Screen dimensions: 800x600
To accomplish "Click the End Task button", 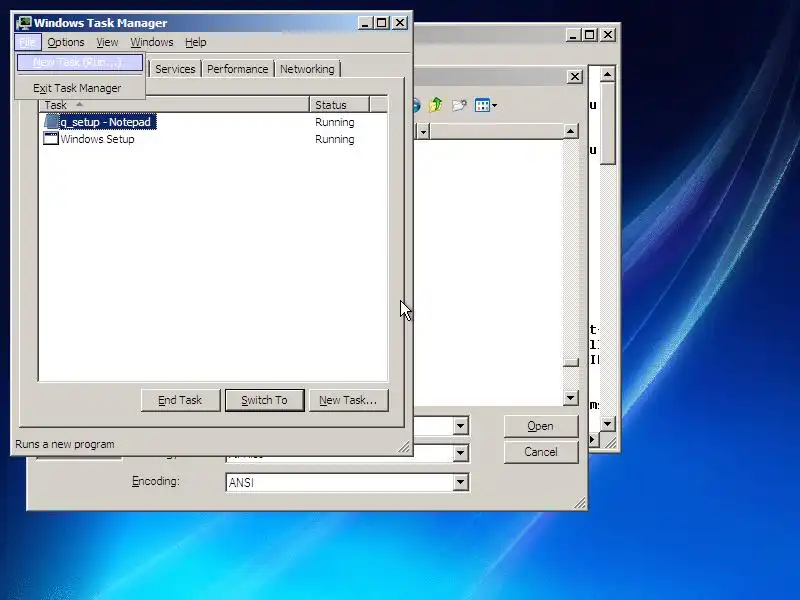I will pyautogui.click(x=181, y=400).
